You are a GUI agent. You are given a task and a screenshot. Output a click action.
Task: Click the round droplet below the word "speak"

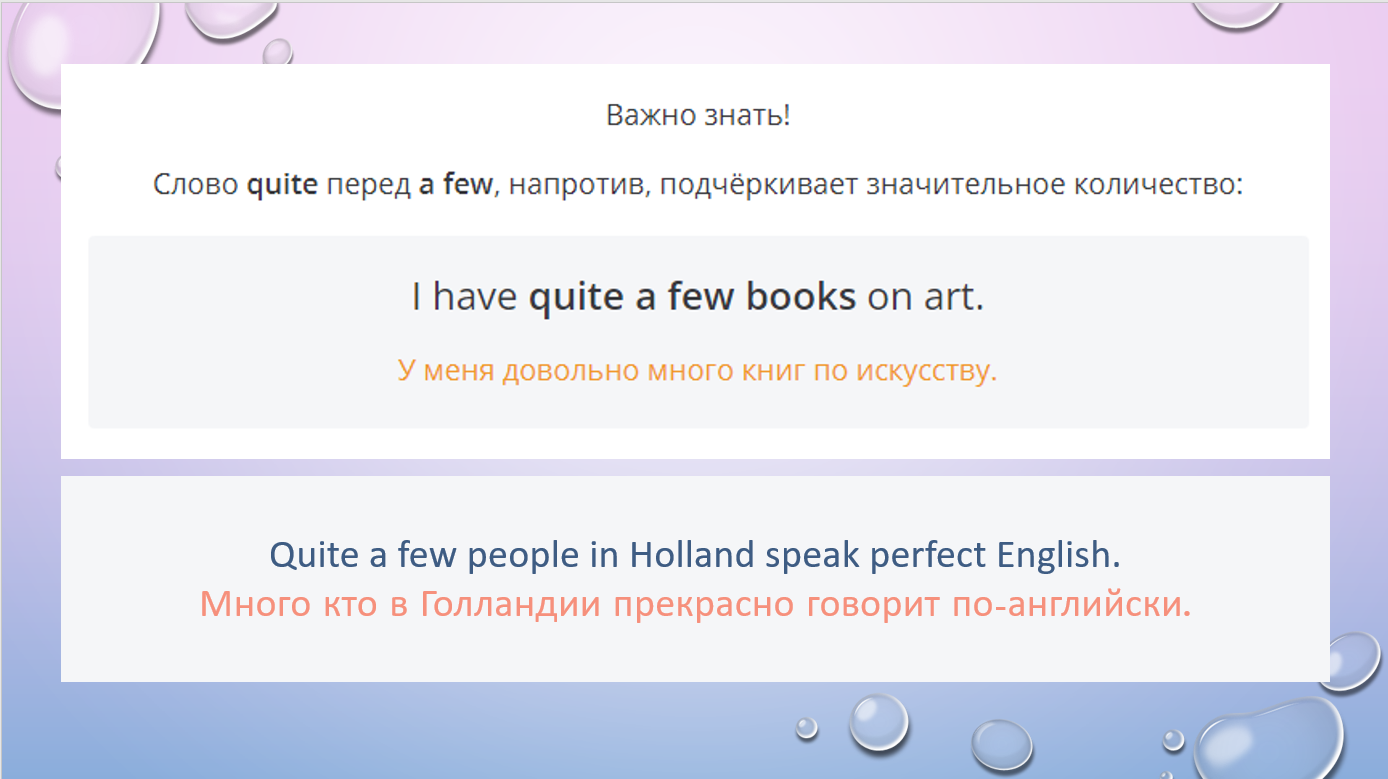pos(879,722)
